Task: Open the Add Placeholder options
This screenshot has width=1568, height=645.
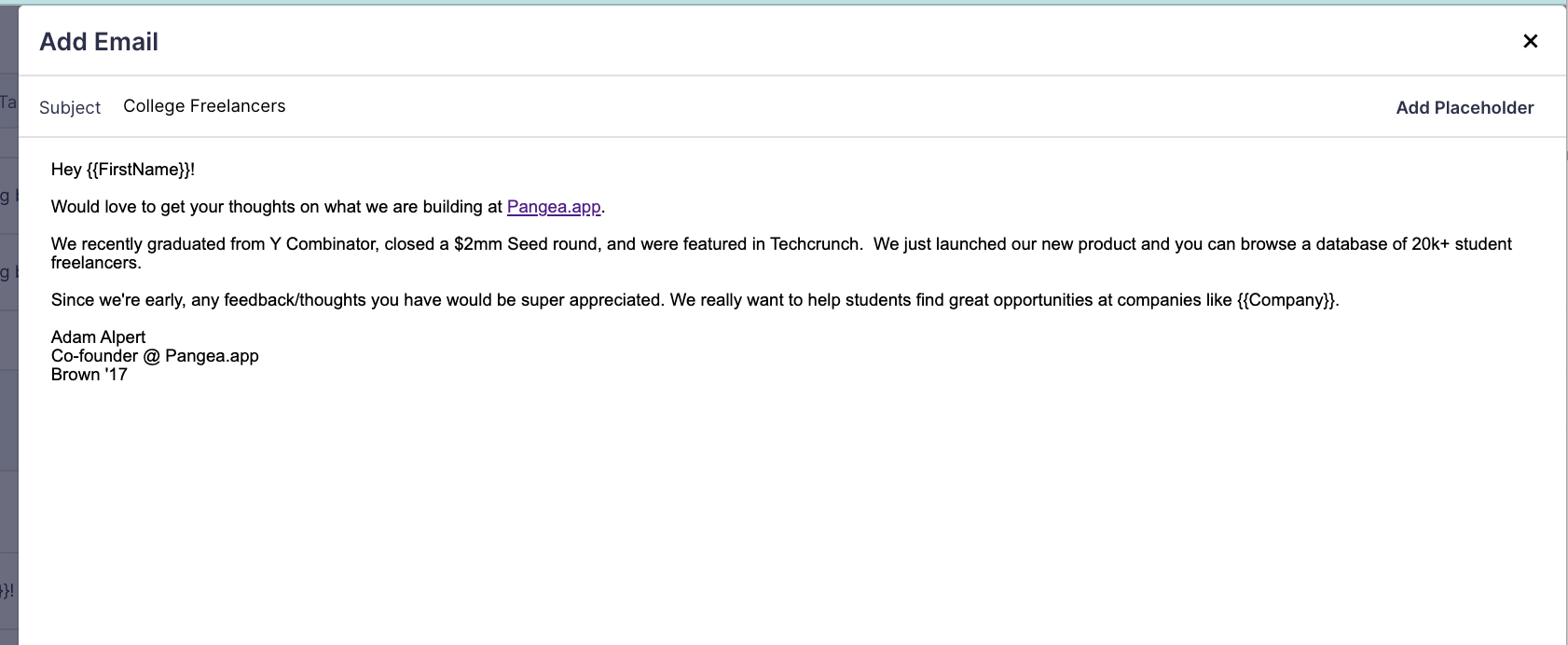Action: 1465,107
